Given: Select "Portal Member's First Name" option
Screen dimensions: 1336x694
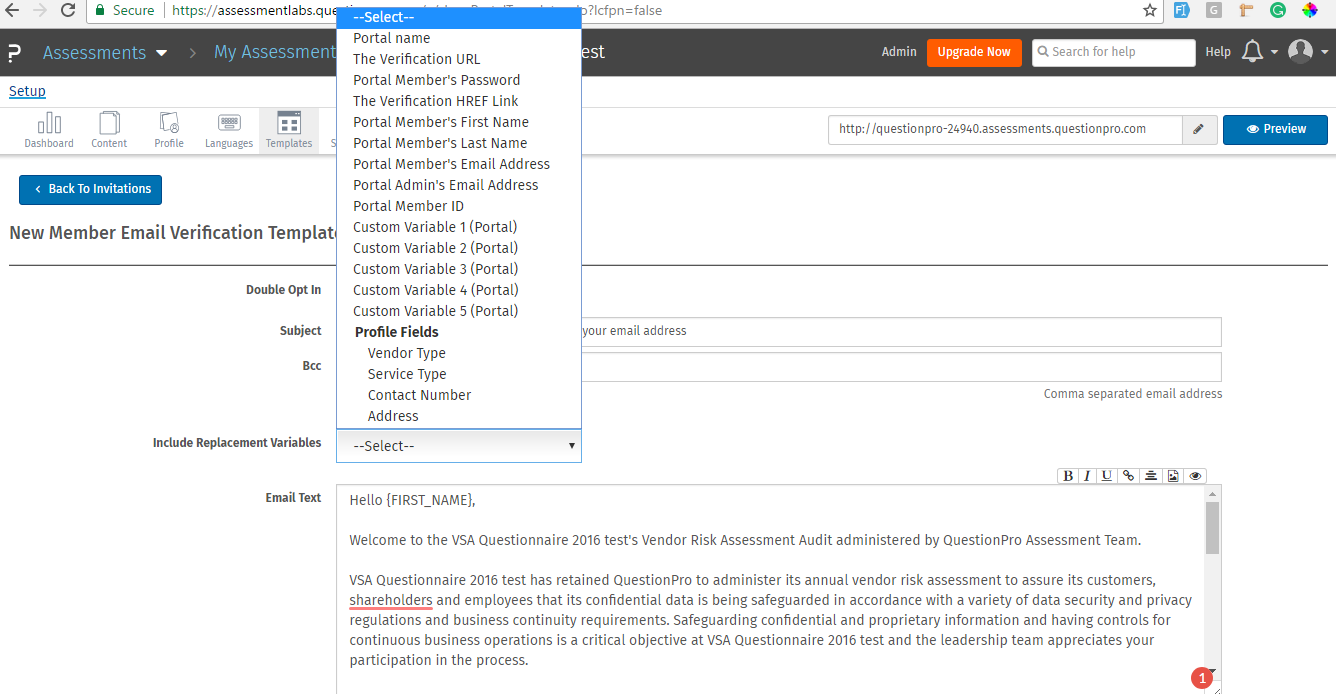Looking at the screenshot, I should pyautogui.click(x=441, y=122).
